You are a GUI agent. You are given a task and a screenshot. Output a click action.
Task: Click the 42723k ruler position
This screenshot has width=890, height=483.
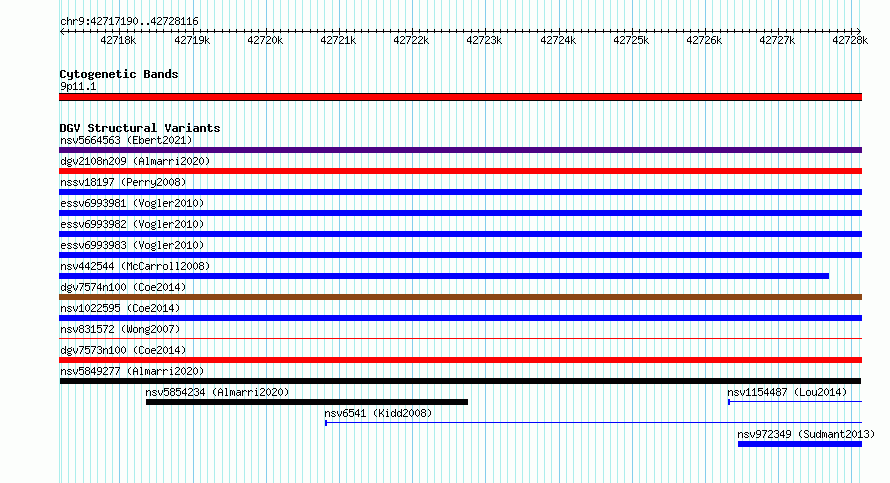click(484, 40)
